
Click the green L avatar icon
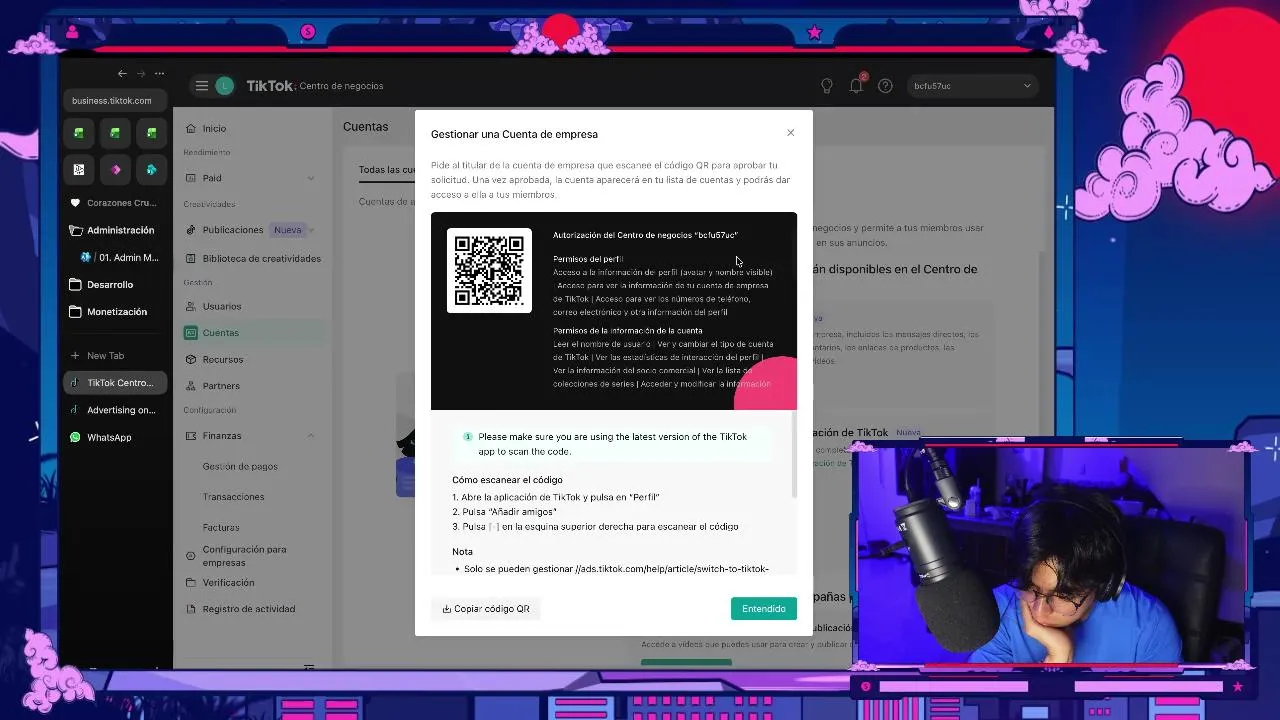coord(225,86)
